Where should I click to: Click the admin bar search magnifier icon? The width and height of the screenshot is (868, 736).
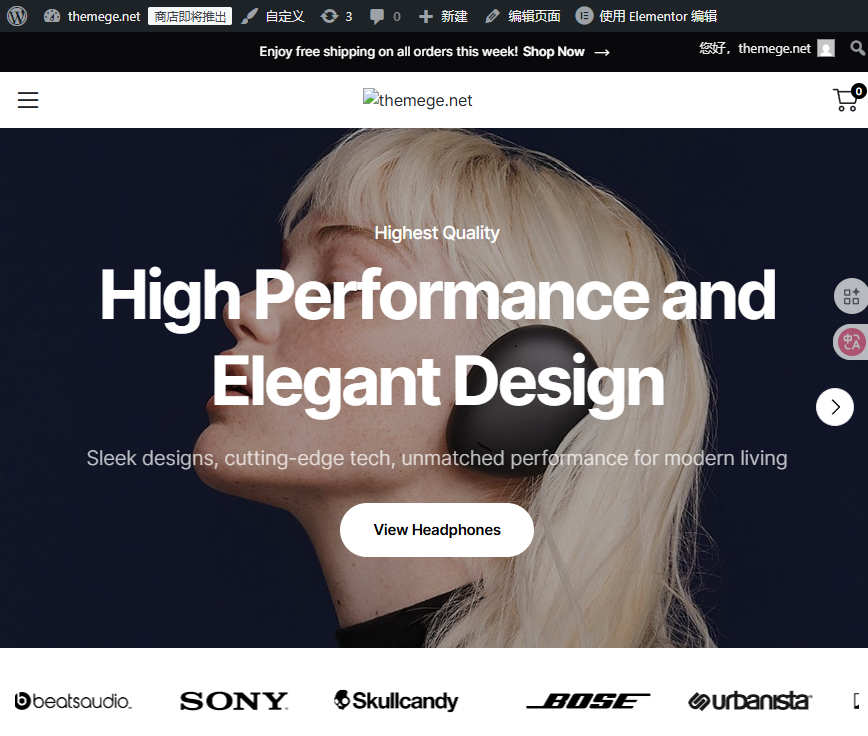(857, 48)
